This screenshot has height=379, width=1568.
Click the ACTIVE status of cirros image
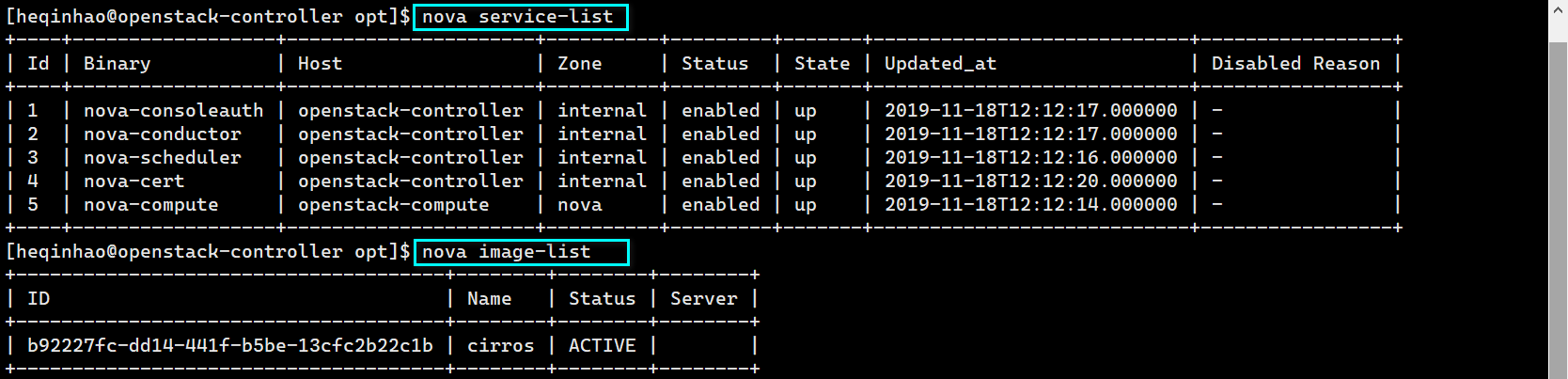(603, 346)
